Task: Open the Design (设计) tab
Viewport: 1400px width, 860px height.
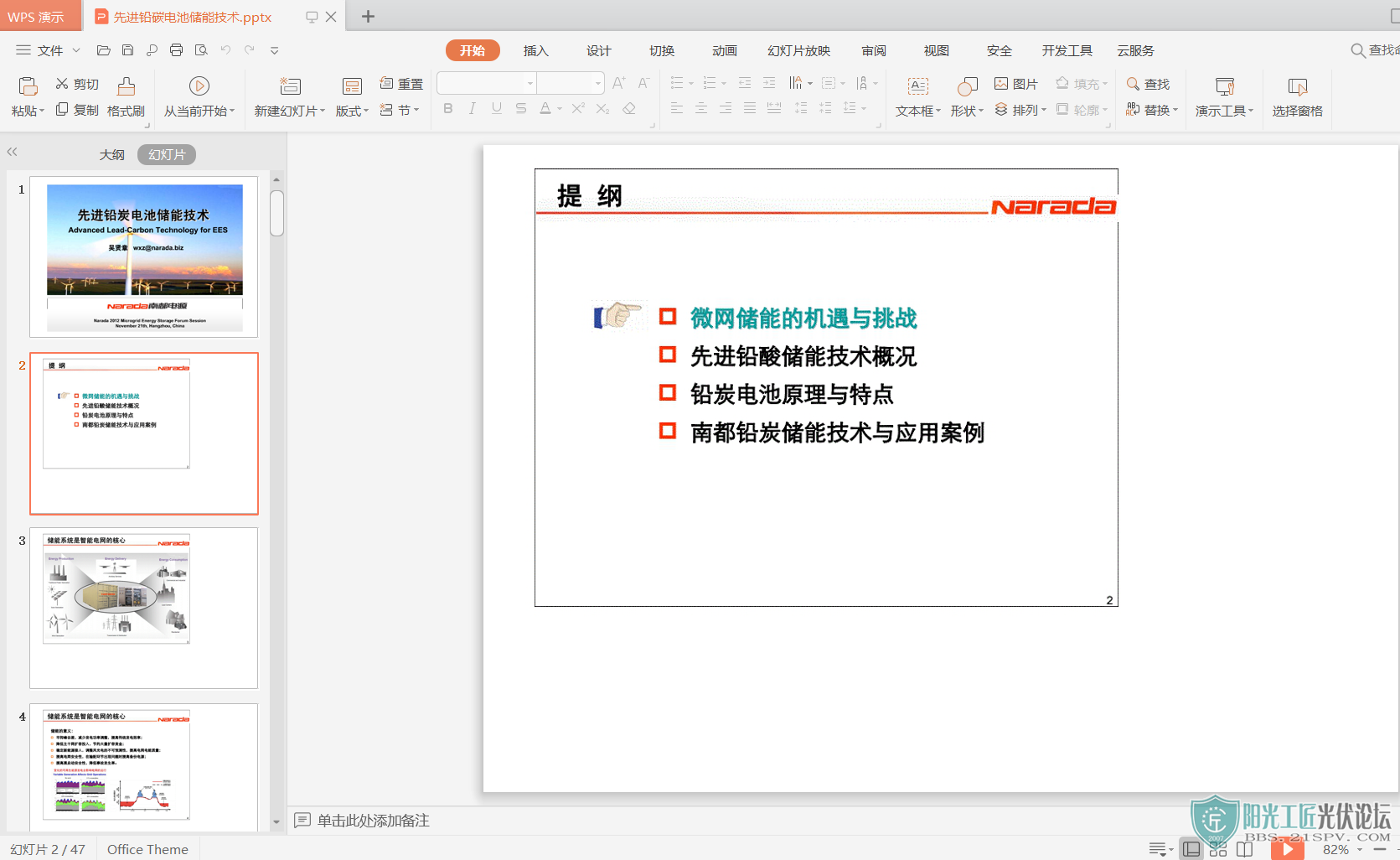Action: (598, 50)
